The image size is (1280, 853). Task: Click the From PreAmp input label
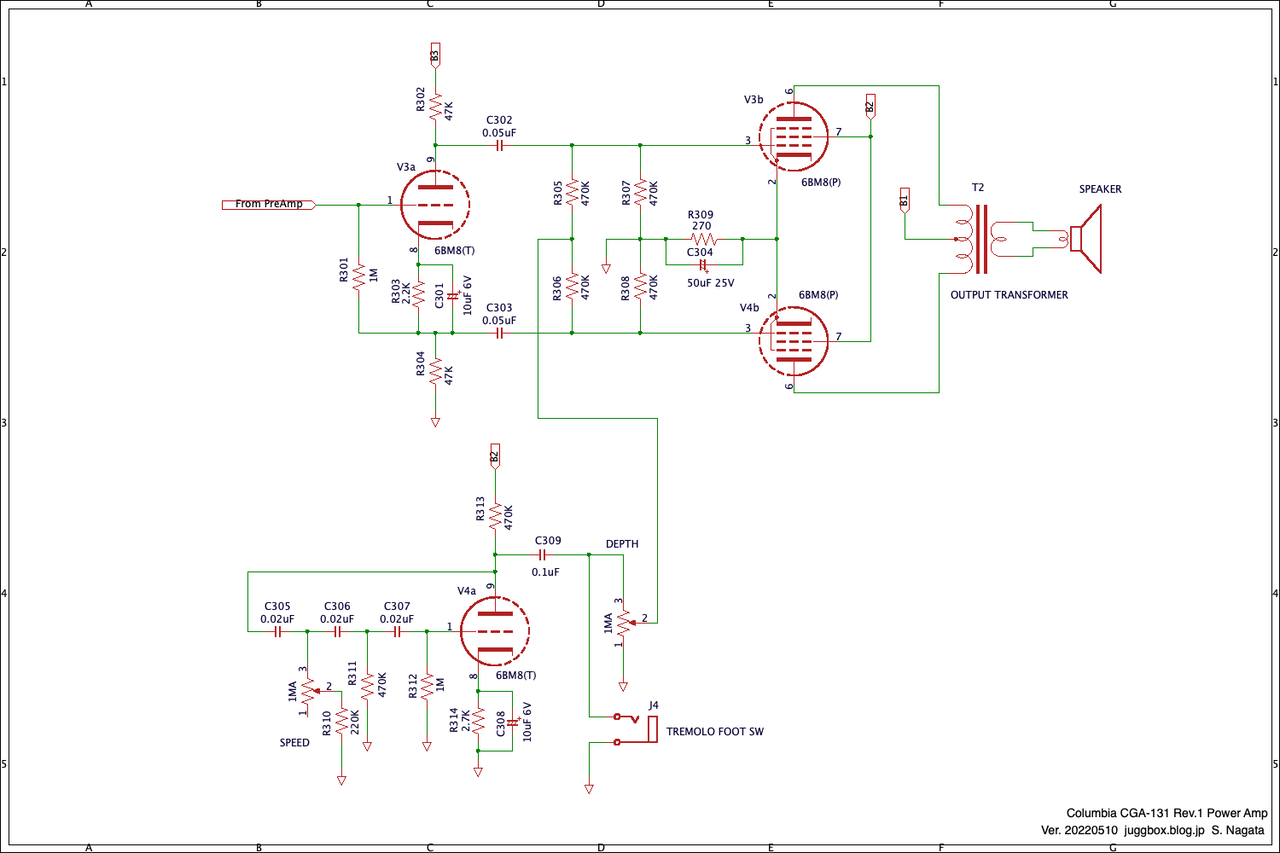pyautogui.click(x=269, y=205)
